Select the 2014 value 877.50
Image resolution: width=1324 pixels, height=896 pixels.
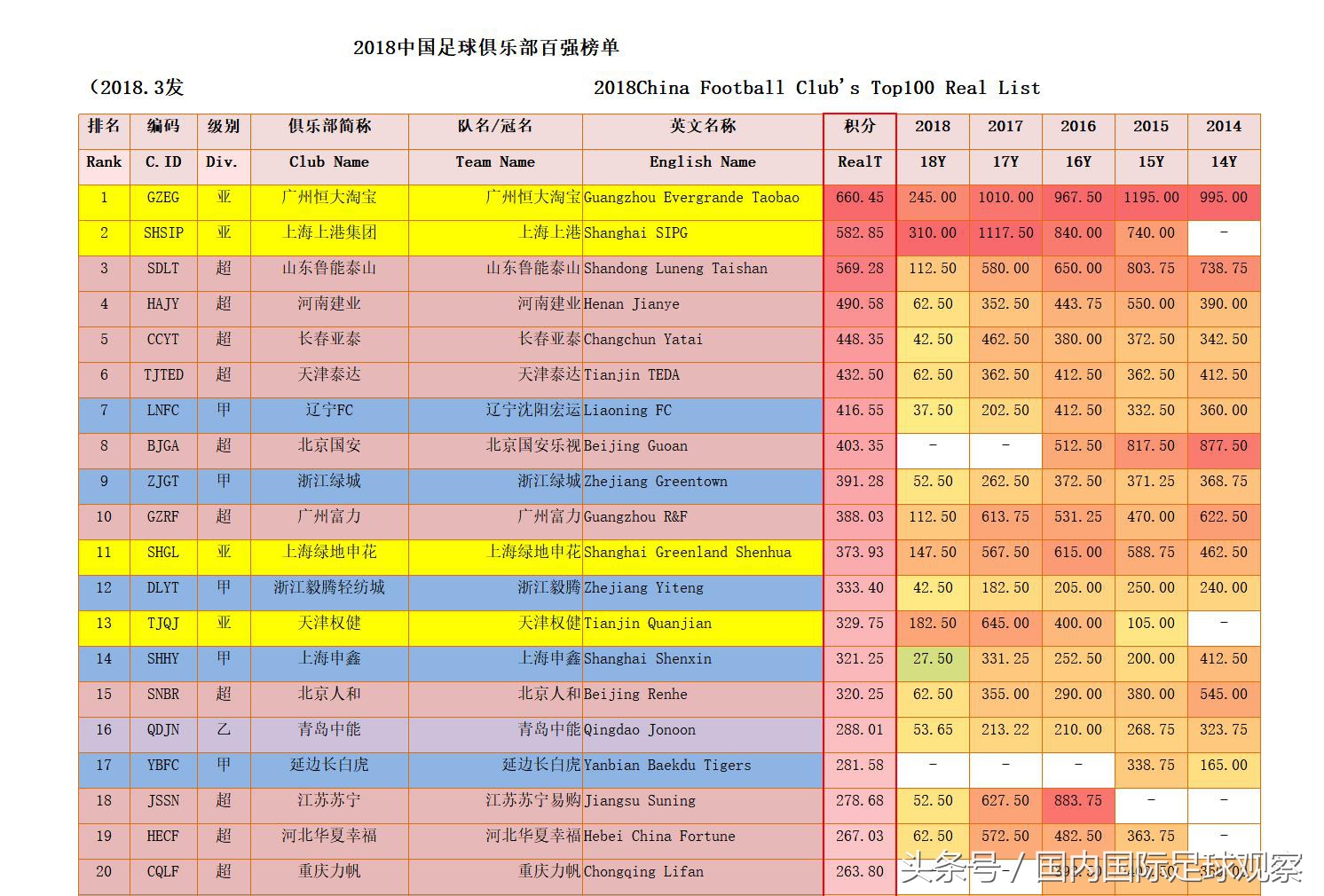coord(1224,445)
